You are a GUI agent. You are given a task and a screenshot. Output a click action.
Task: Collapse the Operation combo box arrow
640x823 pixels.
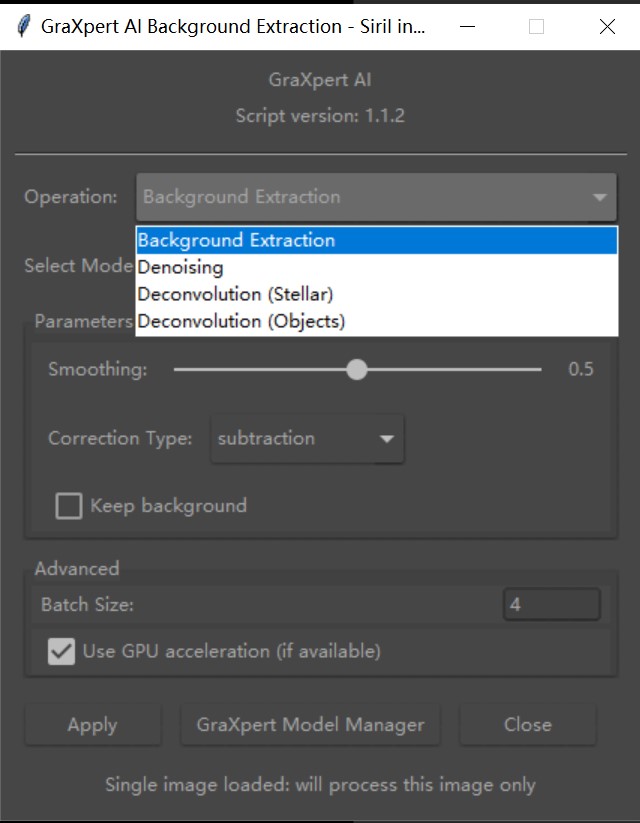tap(599, 197)
